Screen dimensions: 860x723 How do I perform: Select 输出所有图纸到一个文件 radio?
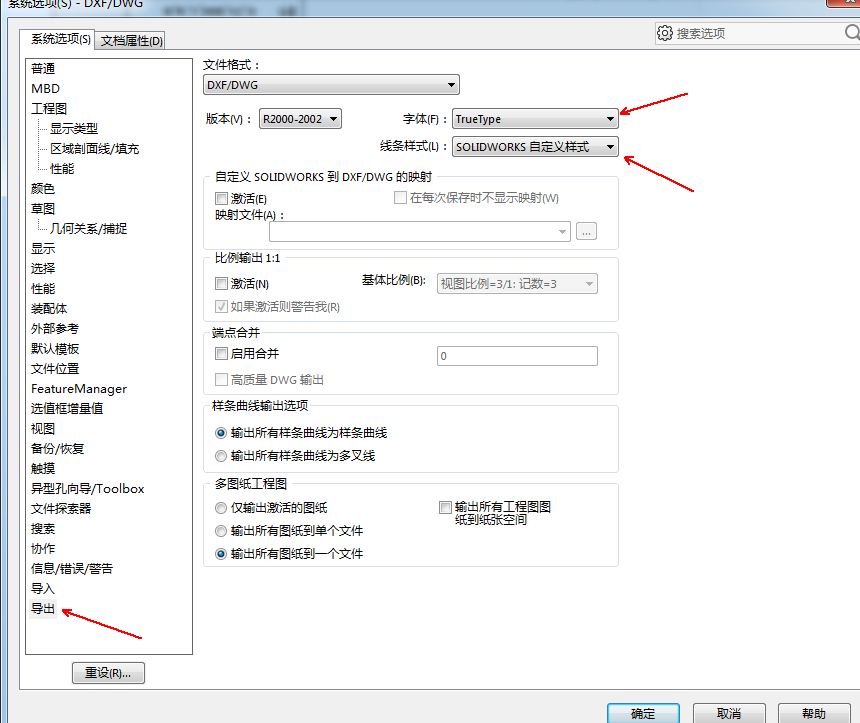(x=220, y=554)
